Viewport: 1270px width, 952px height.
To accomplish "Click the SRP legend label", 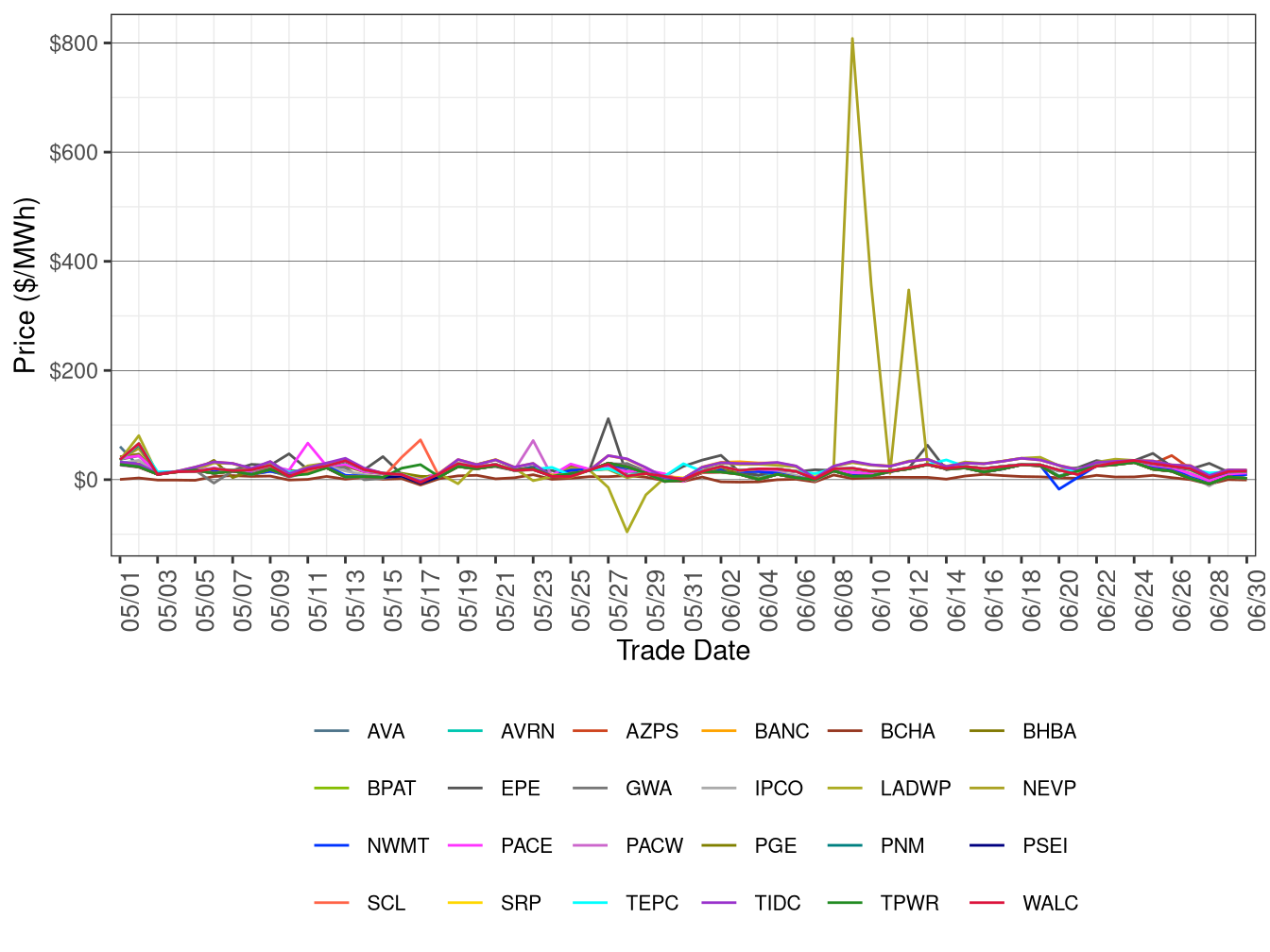I will 521,904.
